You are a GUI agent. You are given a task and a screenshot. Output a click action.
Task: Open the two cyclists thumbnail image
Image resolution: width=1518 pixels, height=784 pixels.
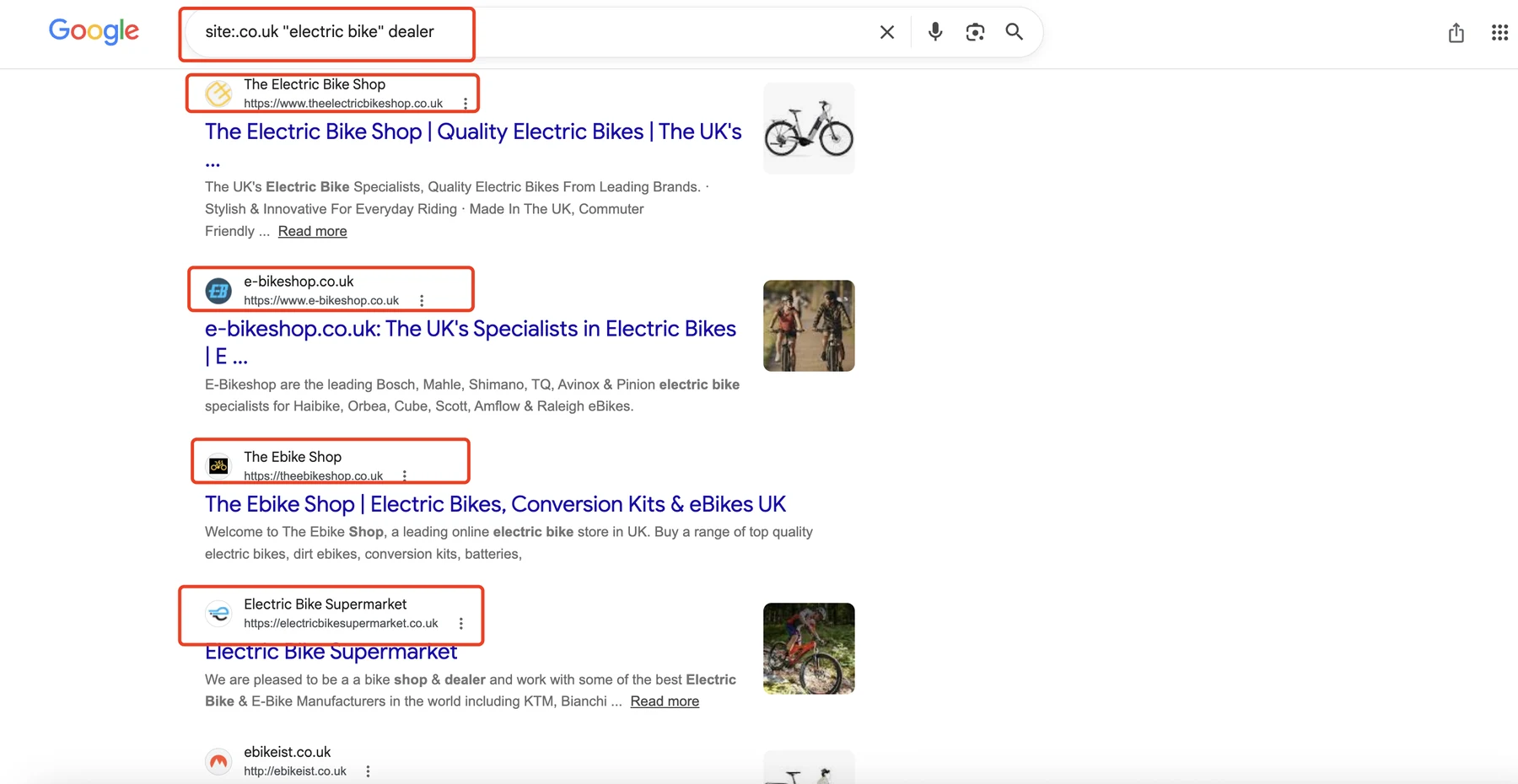pyautogui.click(x=809, y=325)
